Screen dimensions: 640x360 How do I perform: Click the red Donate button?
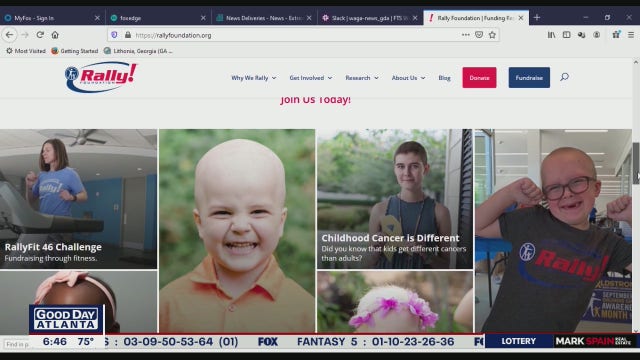click(479, 78)
